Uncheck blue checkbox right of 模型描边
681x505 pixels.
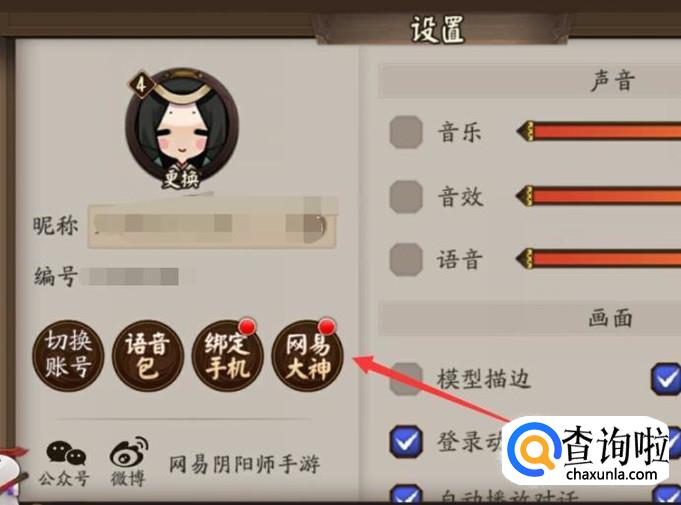pos(666,379)
